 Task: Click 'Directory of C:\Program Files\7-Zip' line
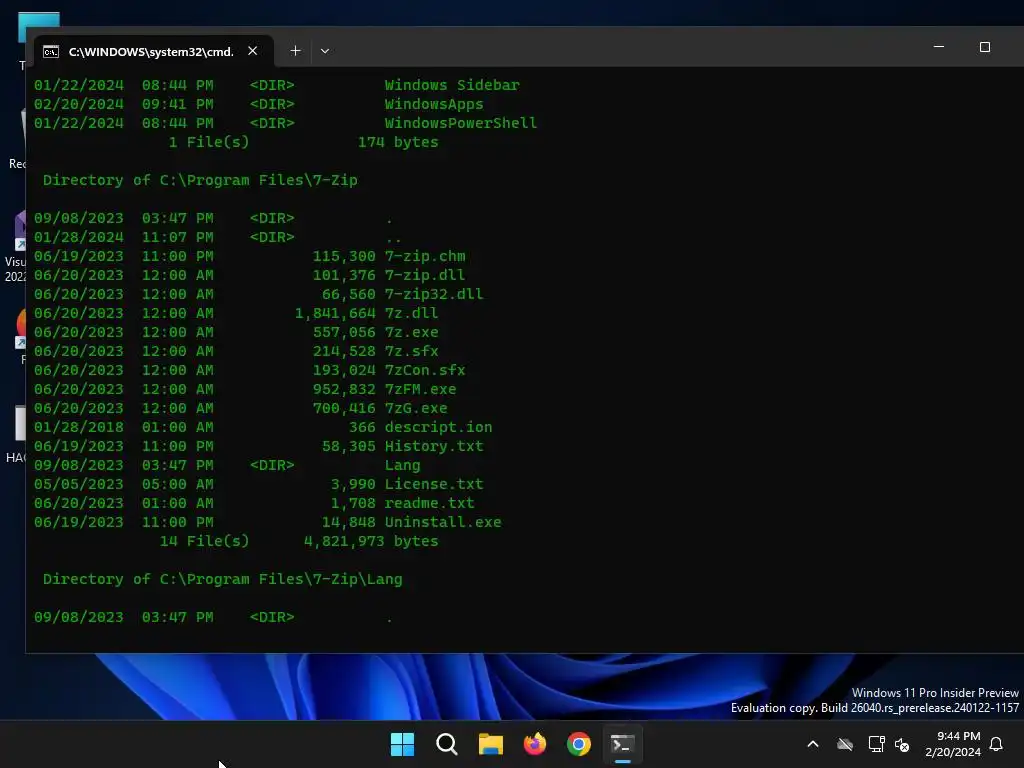tap(200, 180)
